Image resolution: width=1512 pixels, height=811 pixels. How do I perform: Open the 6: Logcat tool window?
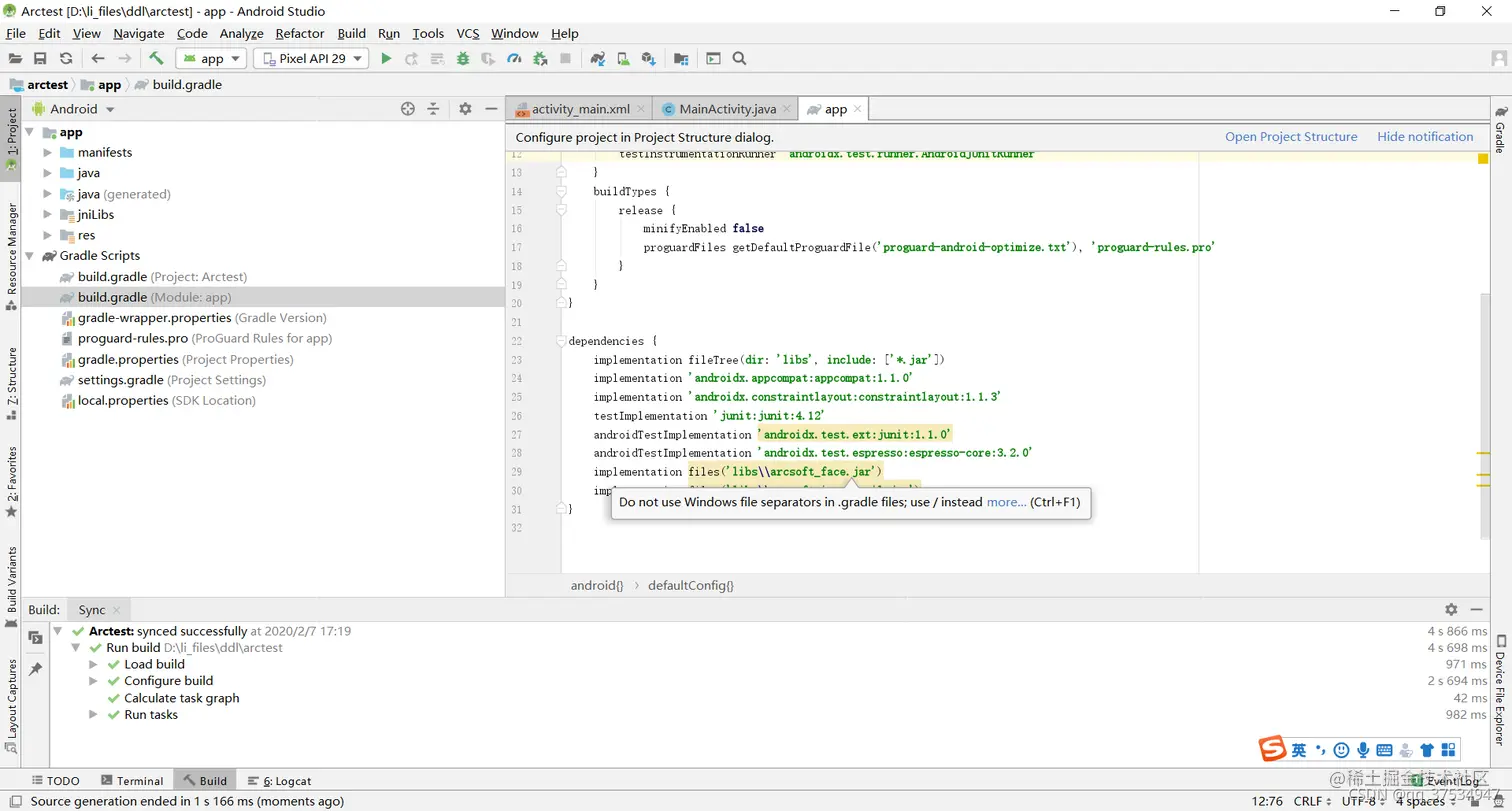coord(278,781)
